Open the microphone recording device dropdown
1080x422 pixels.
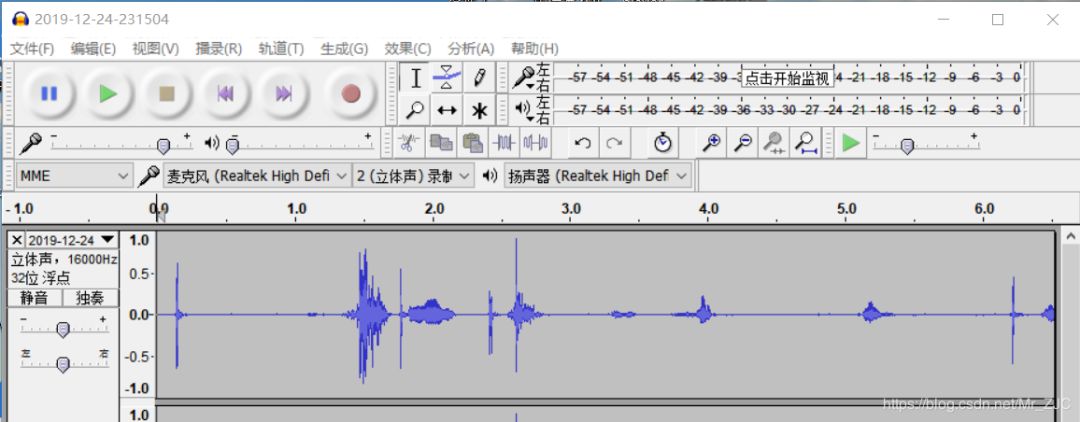pos(257,176)
